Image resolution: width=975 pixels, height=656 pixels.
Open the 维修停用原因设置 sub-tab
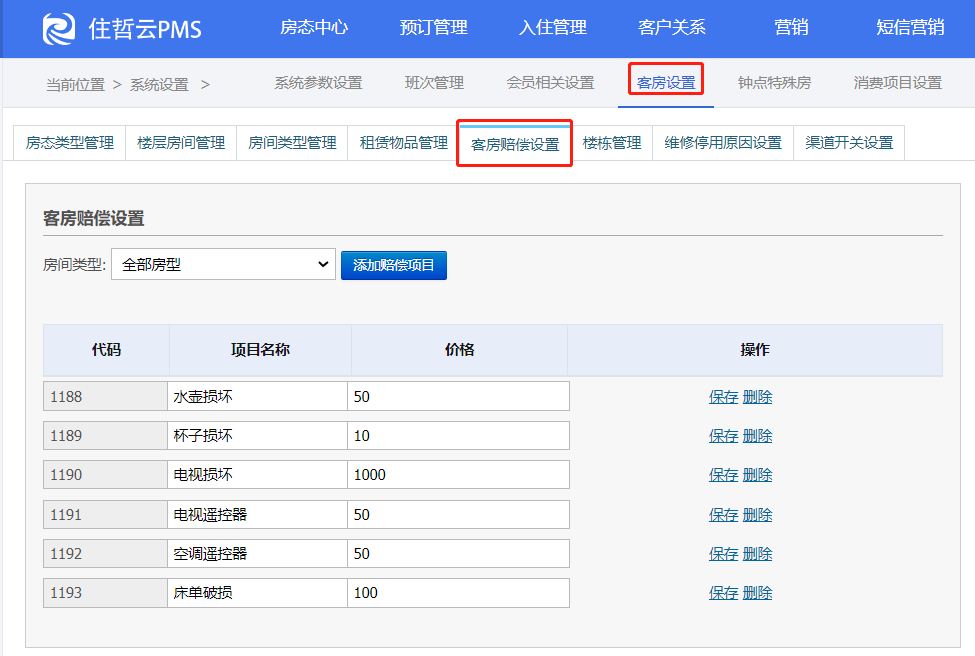tap(723, 143)
